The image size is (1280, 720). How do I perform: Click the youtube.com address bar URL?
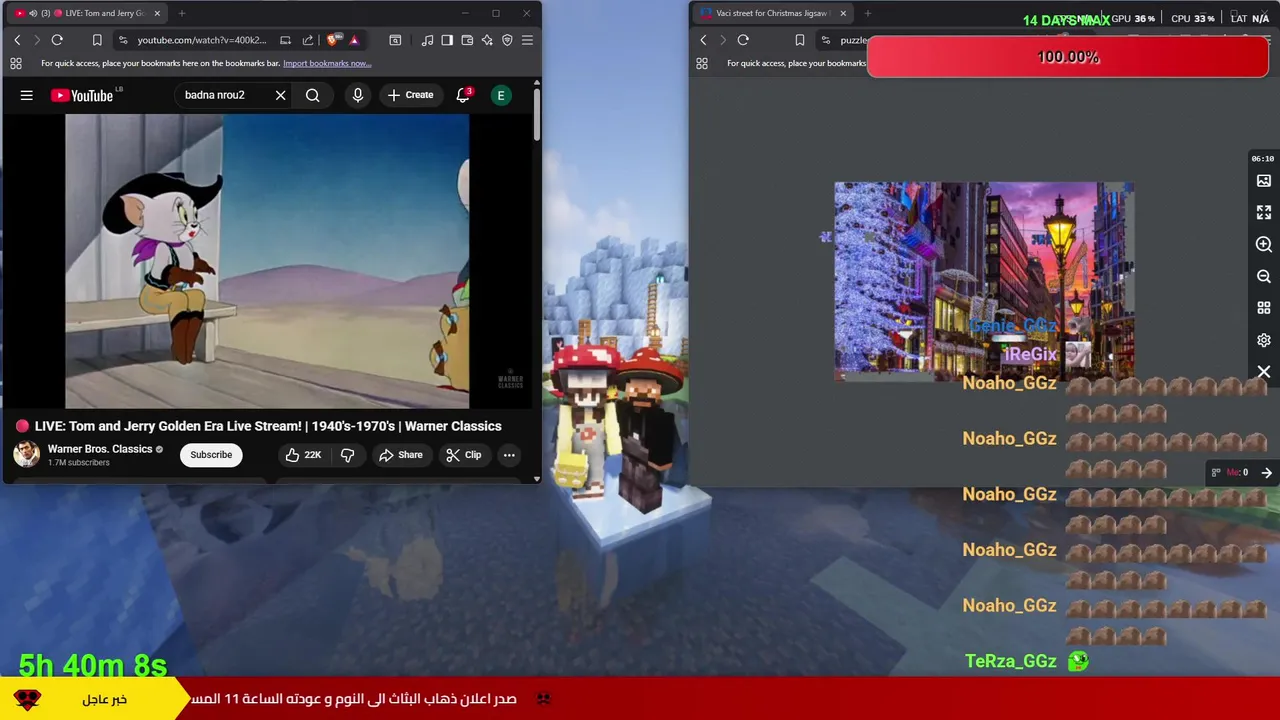pyautogui.click(x=202, y=40)
